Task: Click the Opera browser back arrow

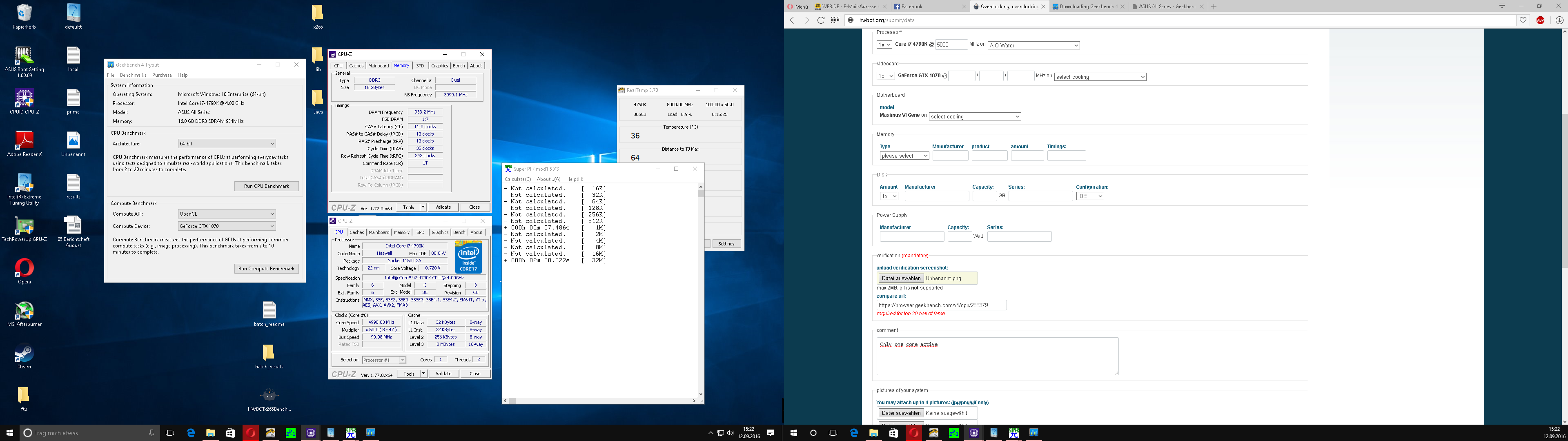Action: [x=792, y=20]
